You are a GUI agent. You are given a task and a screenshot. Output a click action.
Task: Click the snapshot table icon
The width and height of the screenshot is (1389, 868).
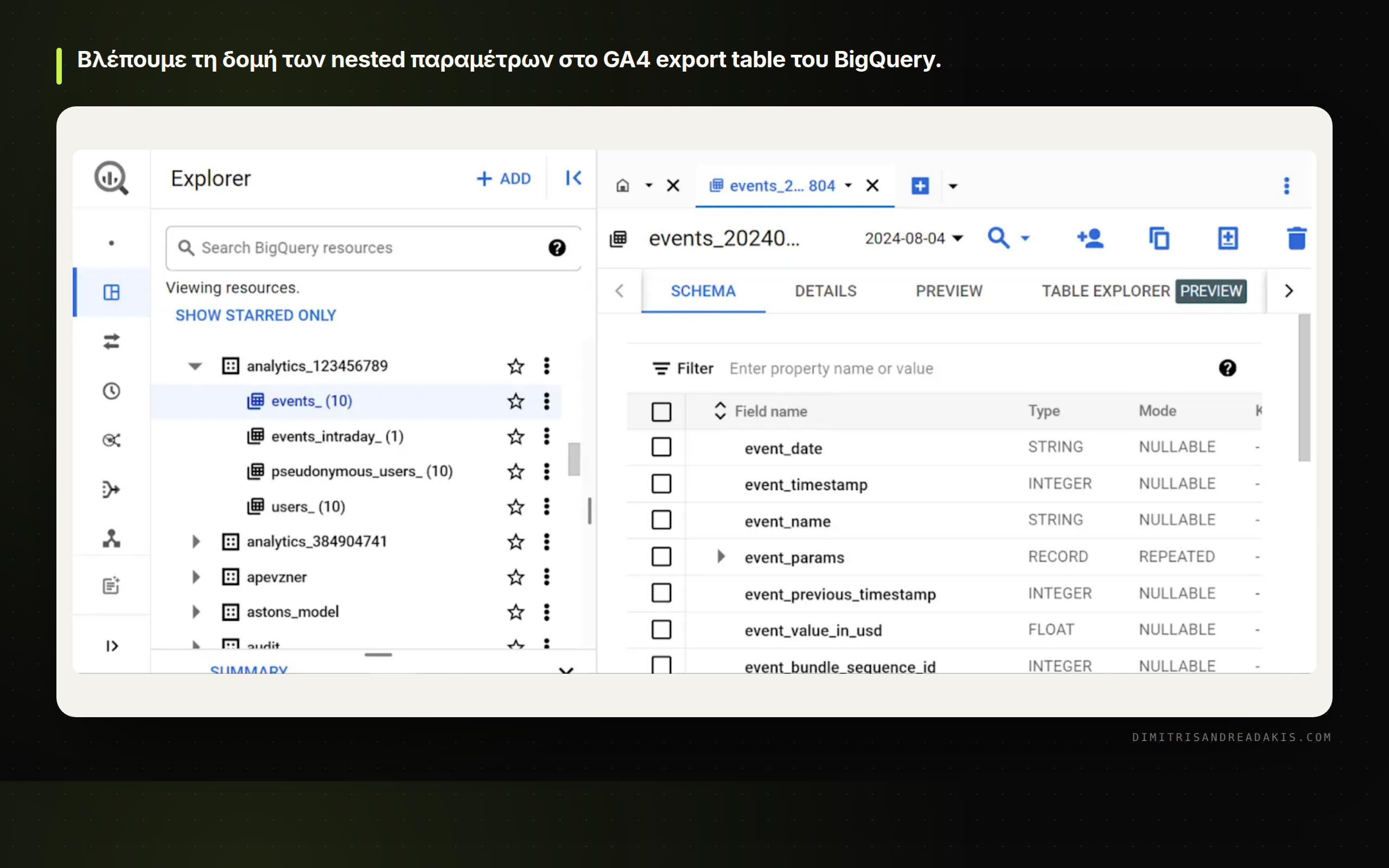tap(1228, 238)
